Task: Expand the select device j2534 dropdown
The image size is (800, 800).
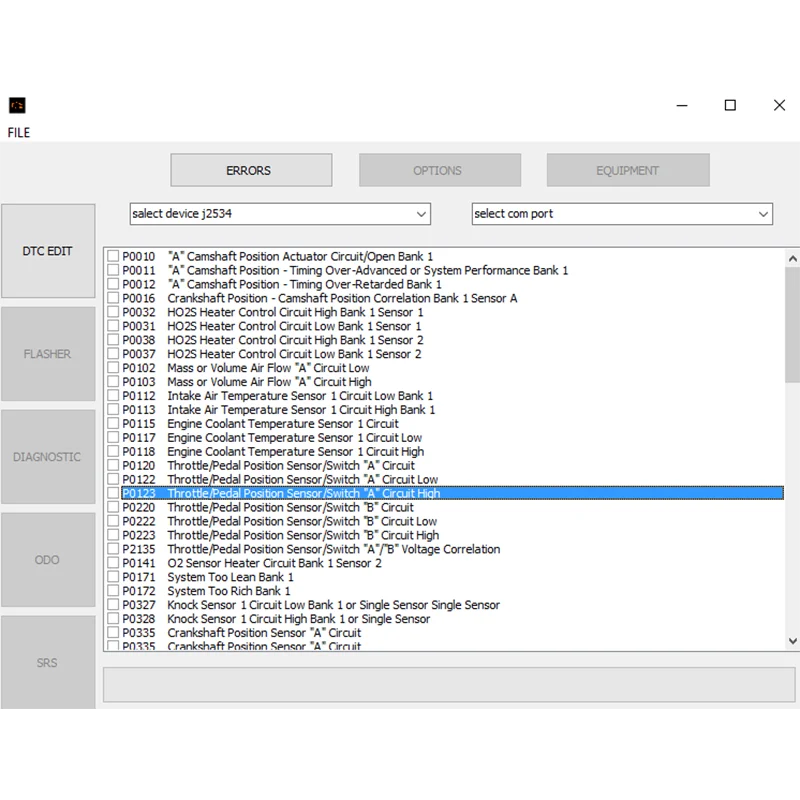Action: click(x=280, y=214)
